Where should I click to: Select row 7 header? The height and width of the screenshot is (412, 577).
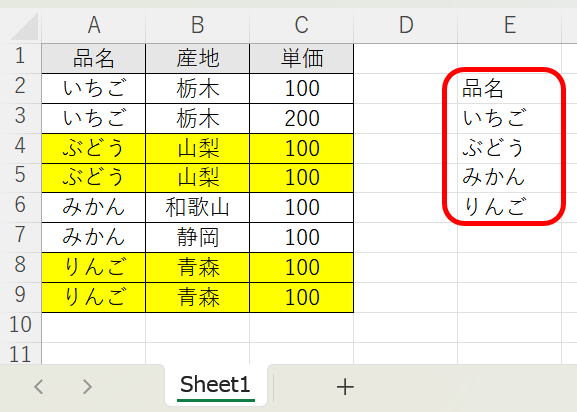click(21, 237)
